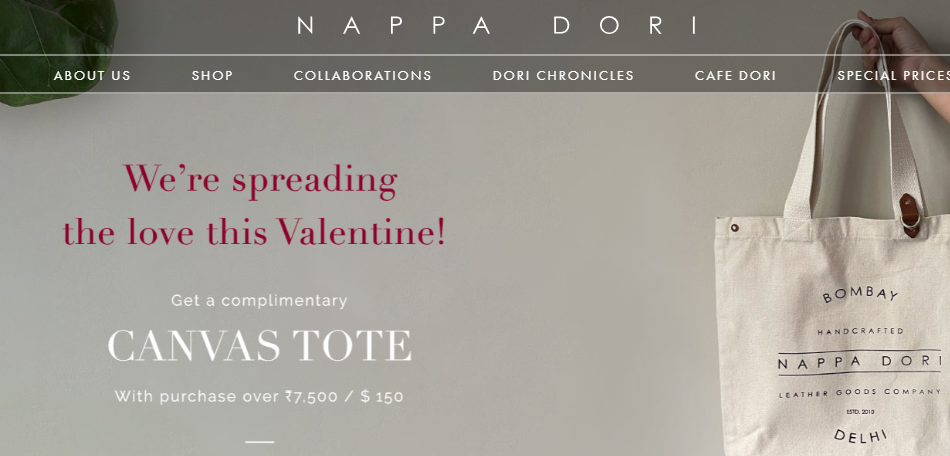Visit the Cafe Dori section
The width and height of the screenshot is (950, 456).
pyautogui.click(x=735, y=76)
